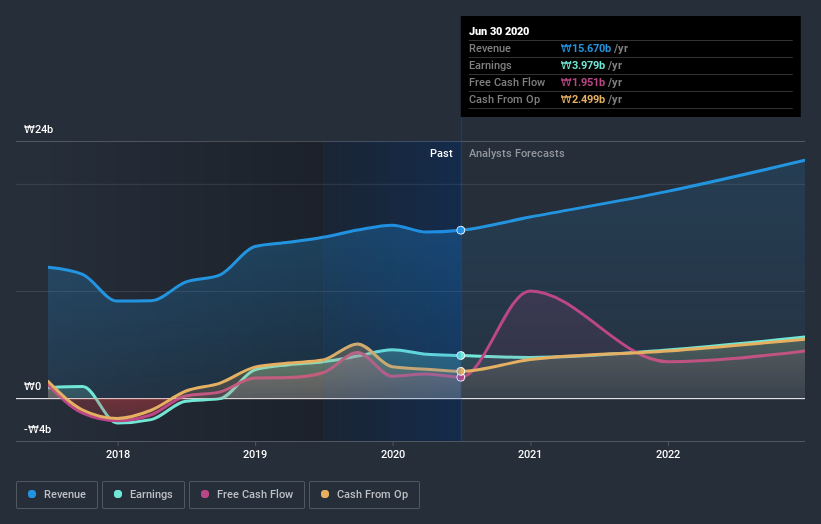The width and height of the screenshot is (821, 524).
Task: Click the ₩0 y-axis label
Action: 32,386
